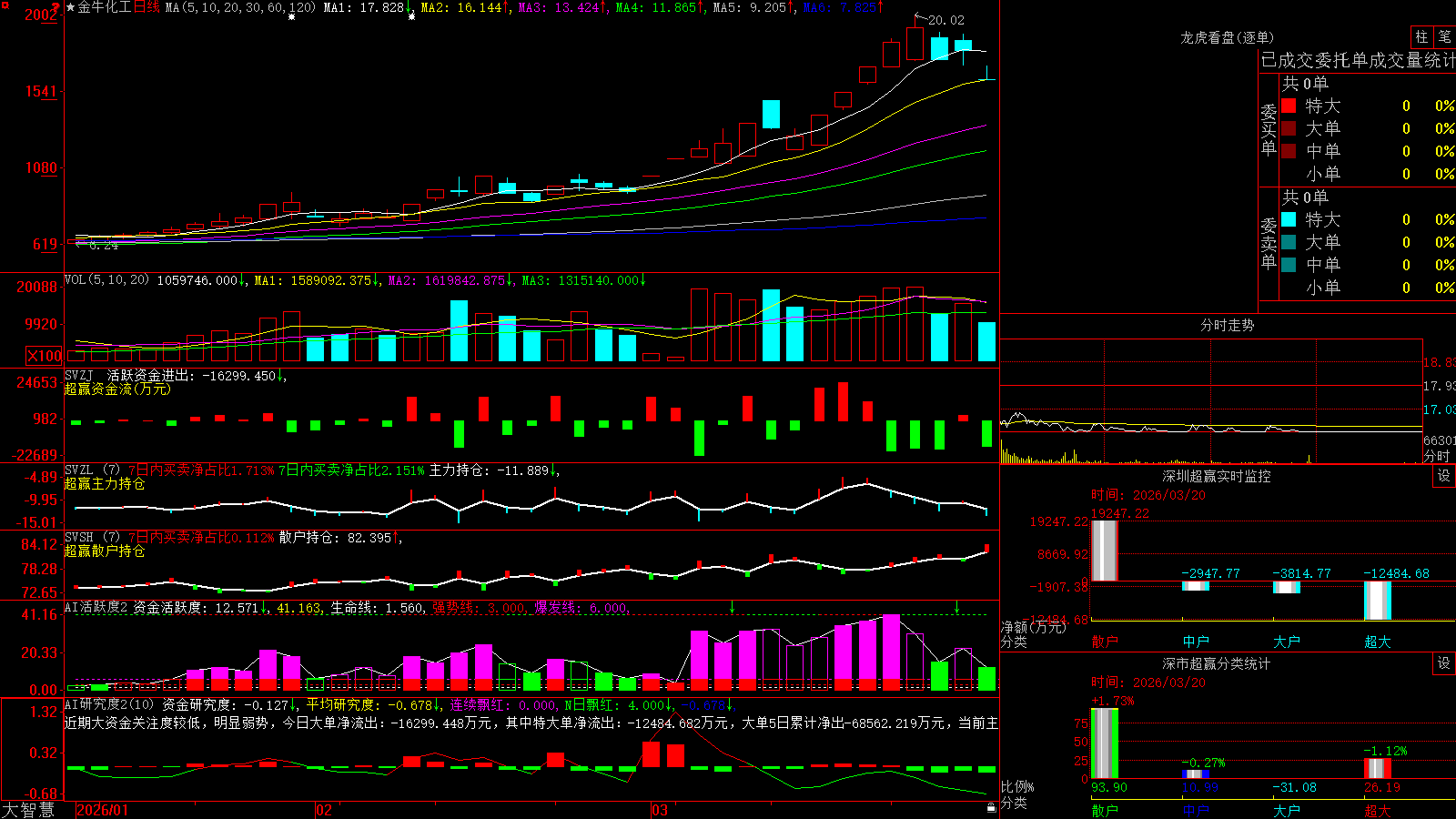Open AI活跃度2 indicator label

[96, 607]
